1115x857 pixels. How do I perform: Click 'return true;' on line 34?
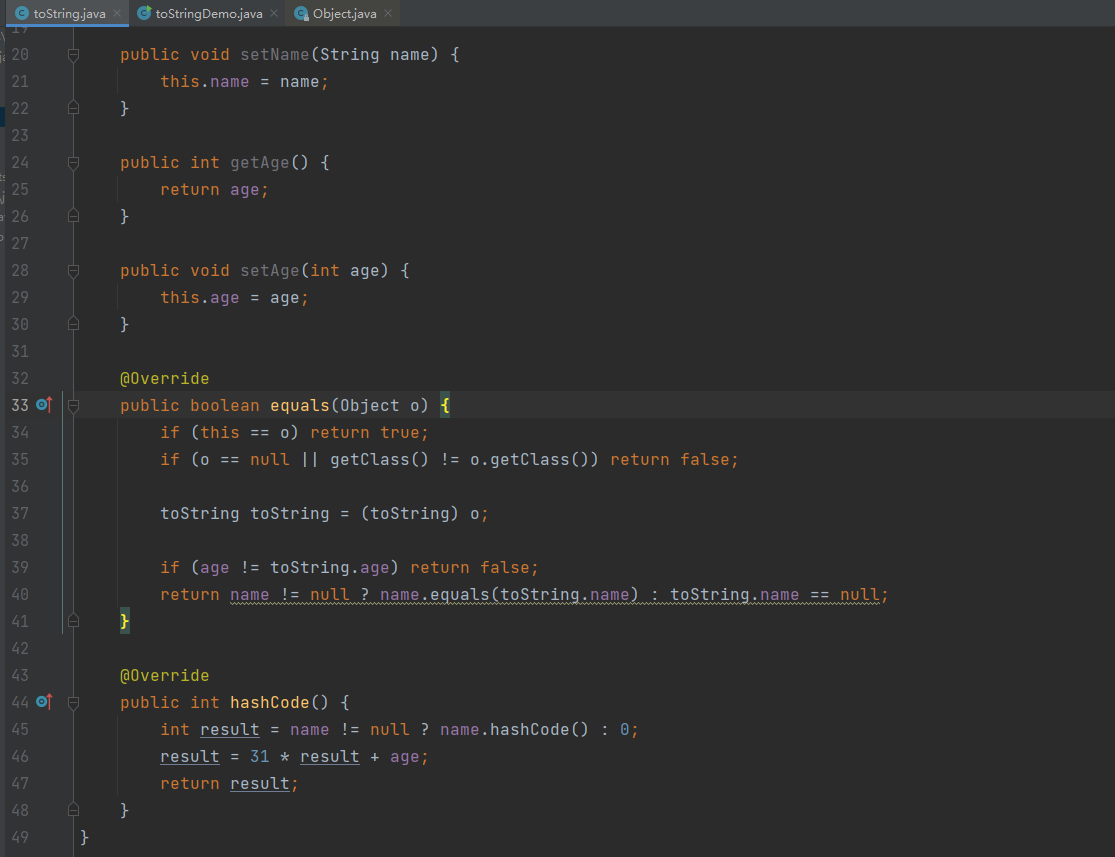pyautogui.click(x=369, y=432)
